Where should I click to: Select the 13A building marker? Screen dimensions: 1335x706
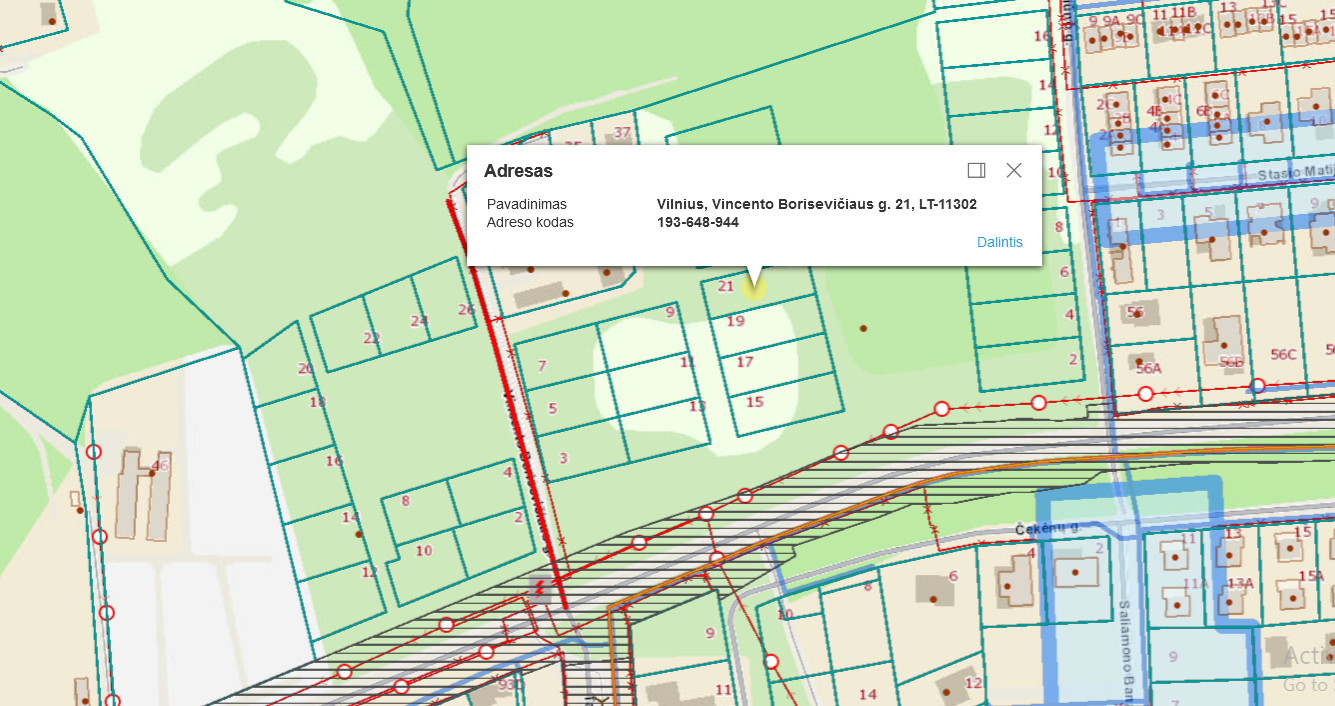(1240, 583)
